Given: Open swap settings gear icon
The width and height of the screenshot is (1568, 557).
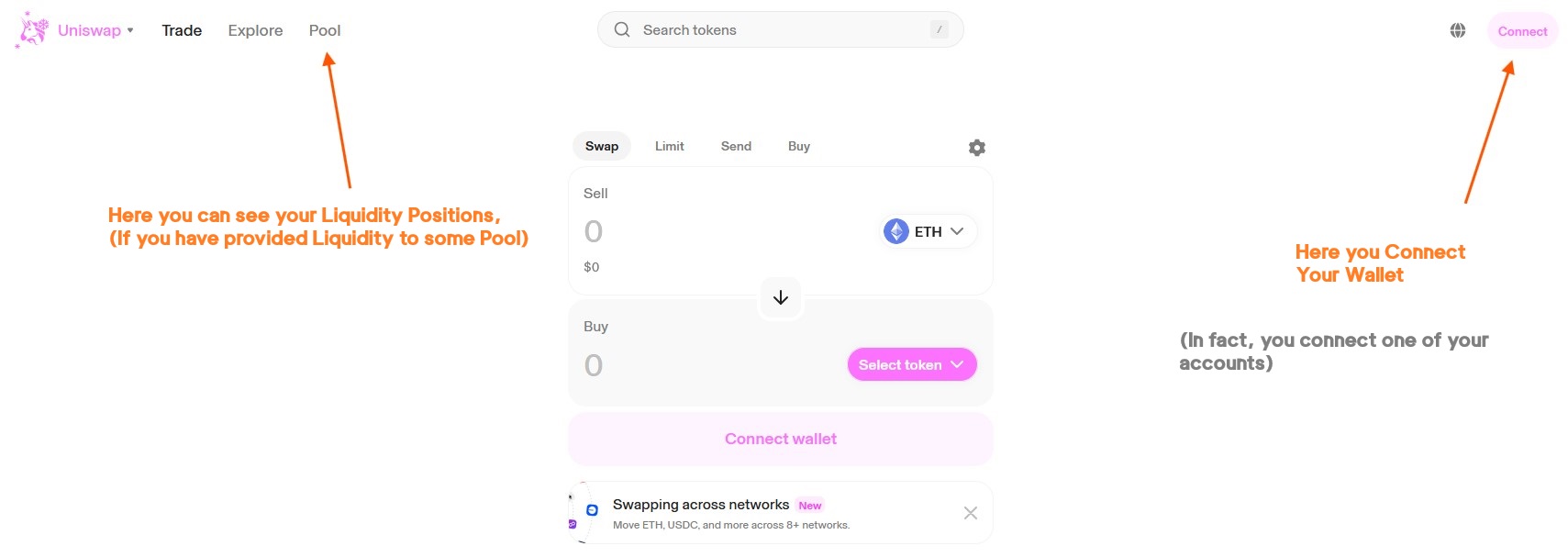Looking at the screenshot, I should (977, 147).
